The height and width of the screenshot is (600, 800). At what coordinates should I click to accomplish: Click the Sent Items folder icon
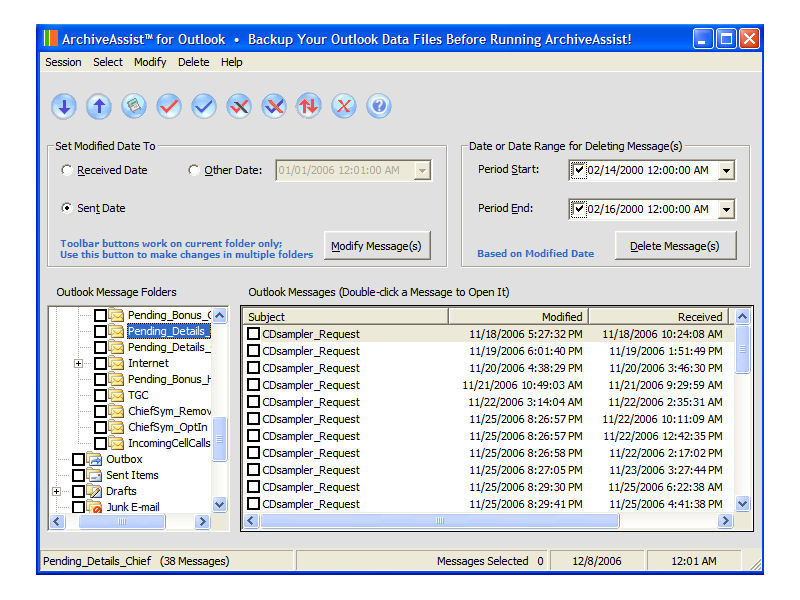tap(94, 475)
